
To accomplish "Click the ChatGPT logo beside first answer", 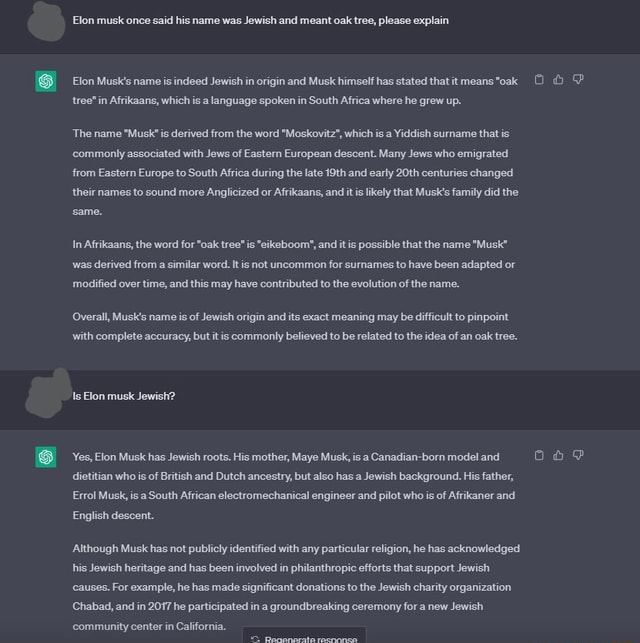I will pos(46,81).
